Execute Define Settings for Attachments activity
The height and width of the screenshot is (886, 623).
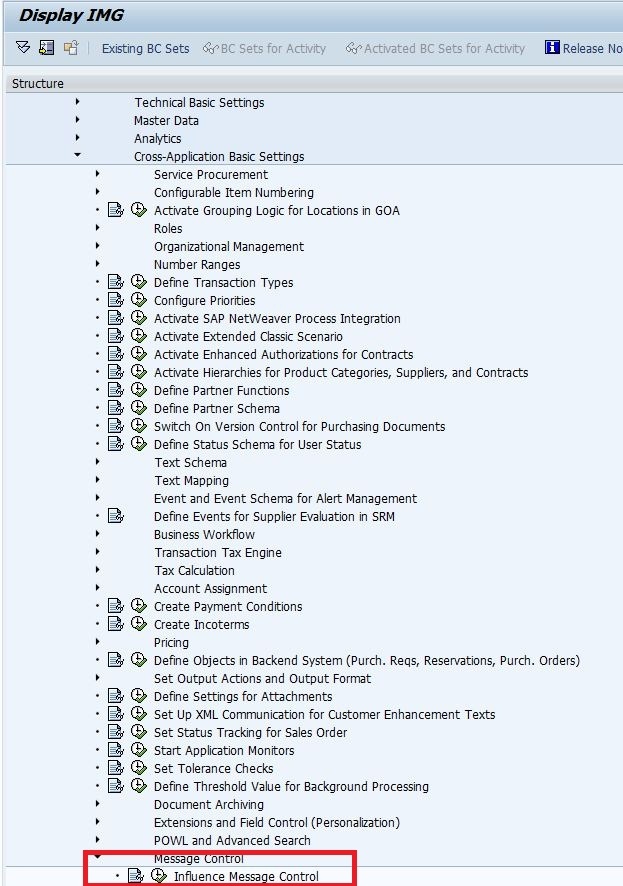[x=139, y=696]
